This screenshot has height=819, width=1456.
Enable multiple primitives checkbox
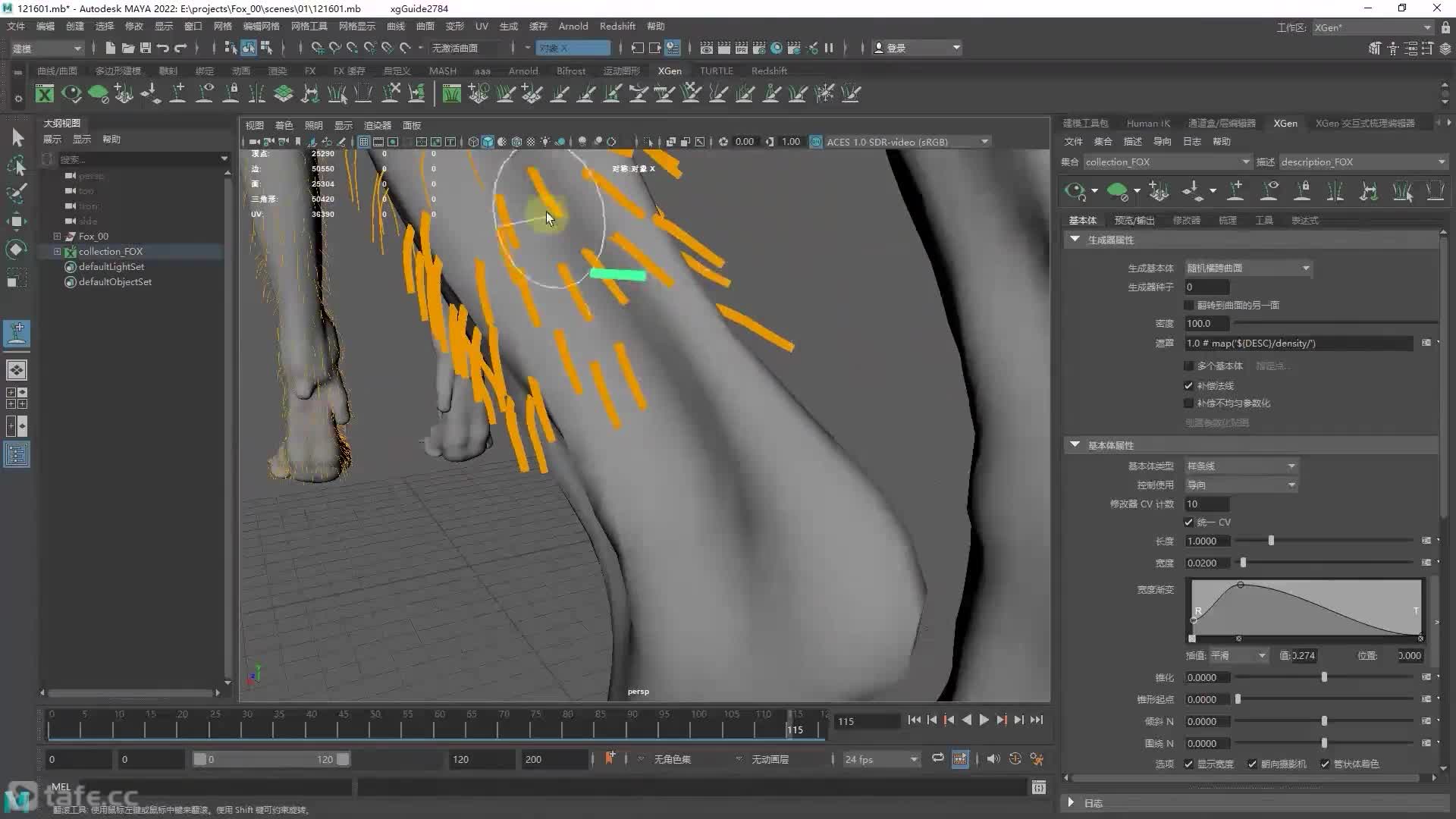point(1188,366)
